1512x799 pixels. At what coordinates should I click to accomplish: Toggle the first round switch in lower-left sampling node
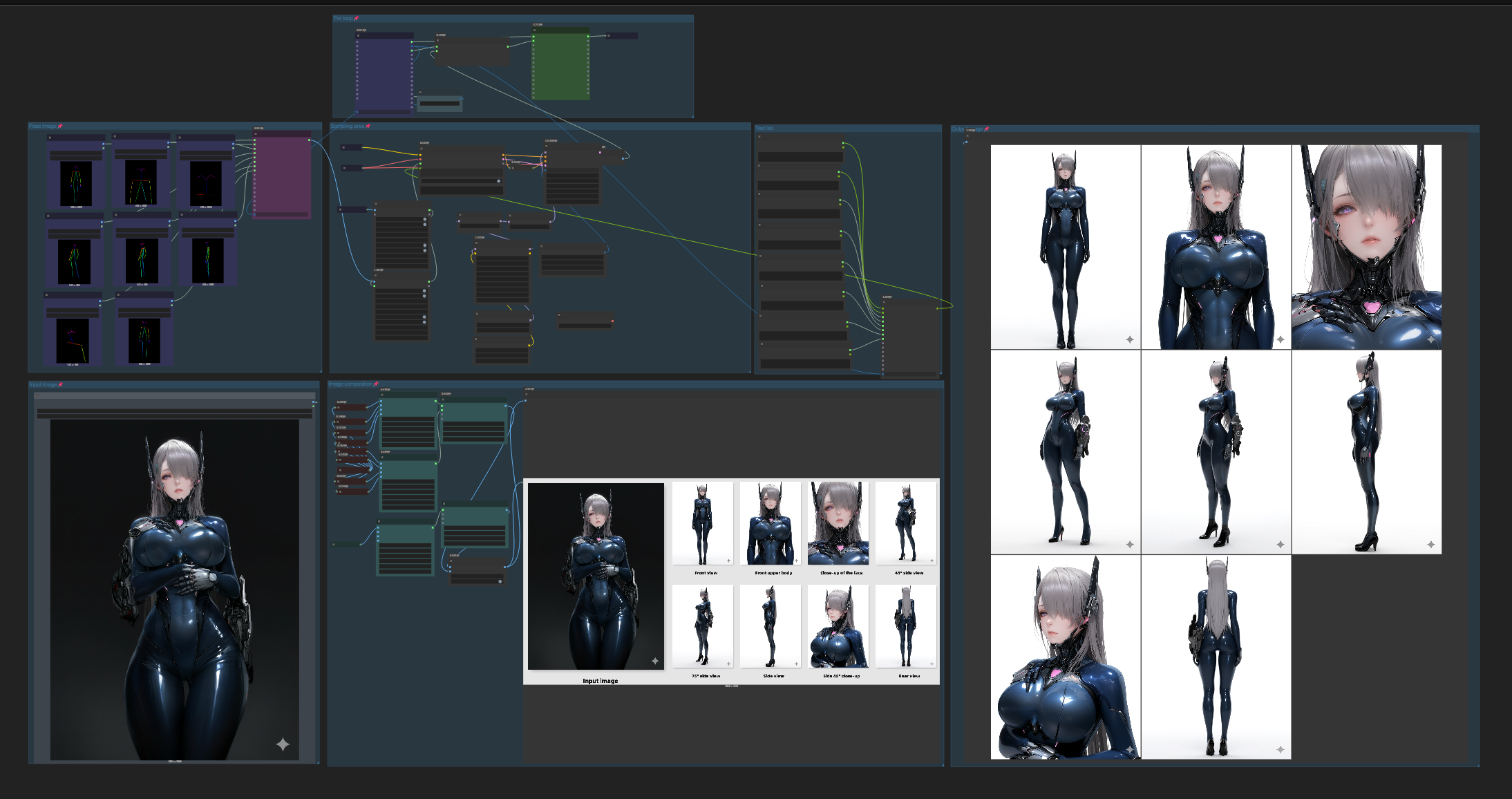point(424,291)
